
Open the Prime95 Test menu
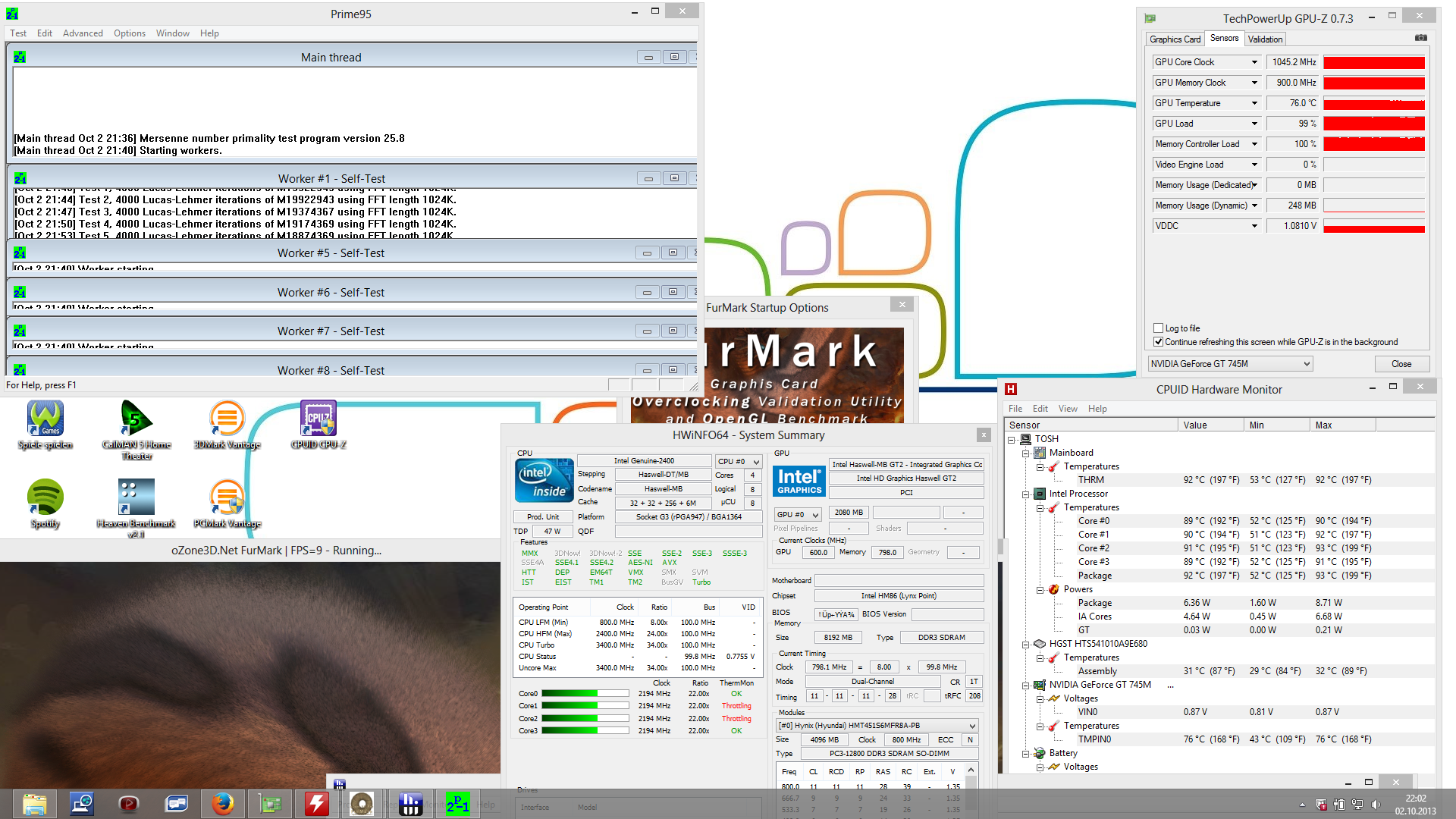pyautogui.click(x=18, y=33)
